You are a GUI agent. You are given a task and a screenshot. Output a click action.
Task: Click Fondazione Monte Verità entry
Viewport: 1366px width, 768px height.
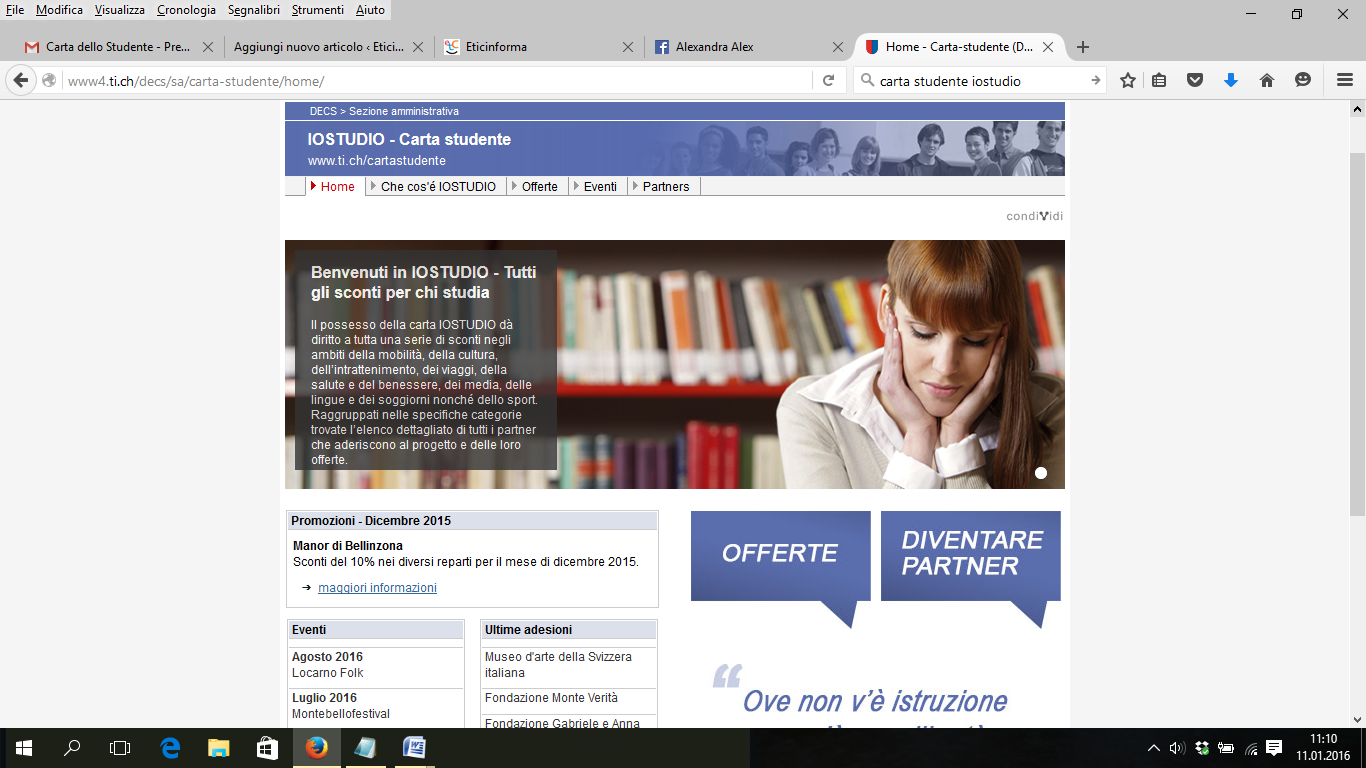pos(551,698)
